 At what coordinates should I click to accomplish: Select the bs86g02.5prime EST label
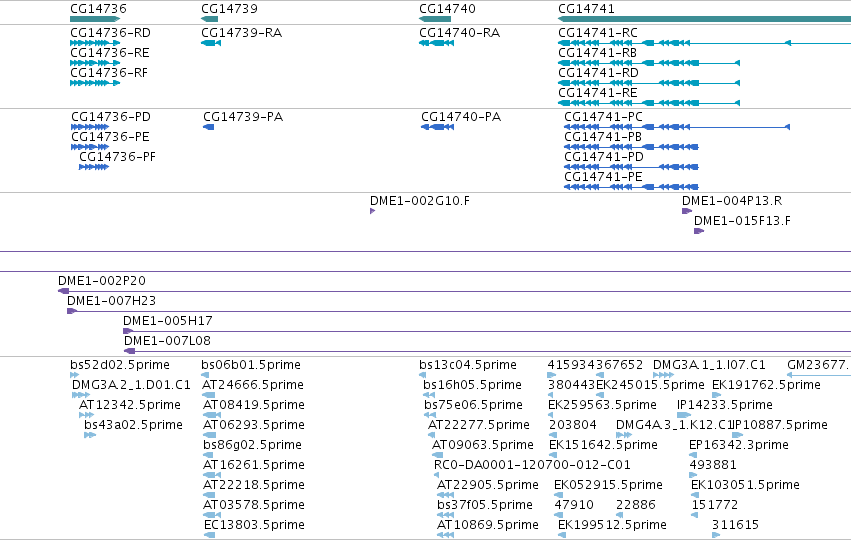(x=252, y=445)
